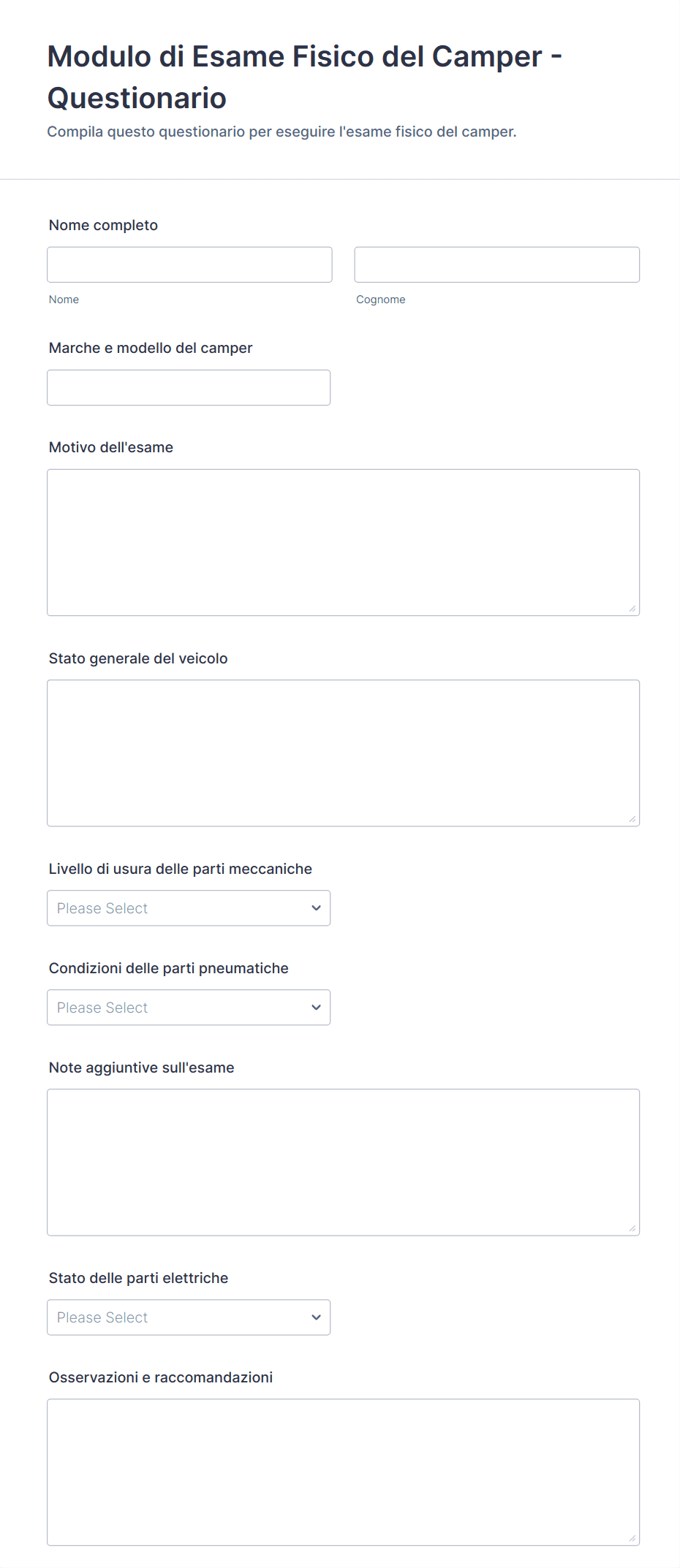This screenshot has width=680, height=1568.
Task: Click the "Compila questo questionario" description text
Action: 282,132
